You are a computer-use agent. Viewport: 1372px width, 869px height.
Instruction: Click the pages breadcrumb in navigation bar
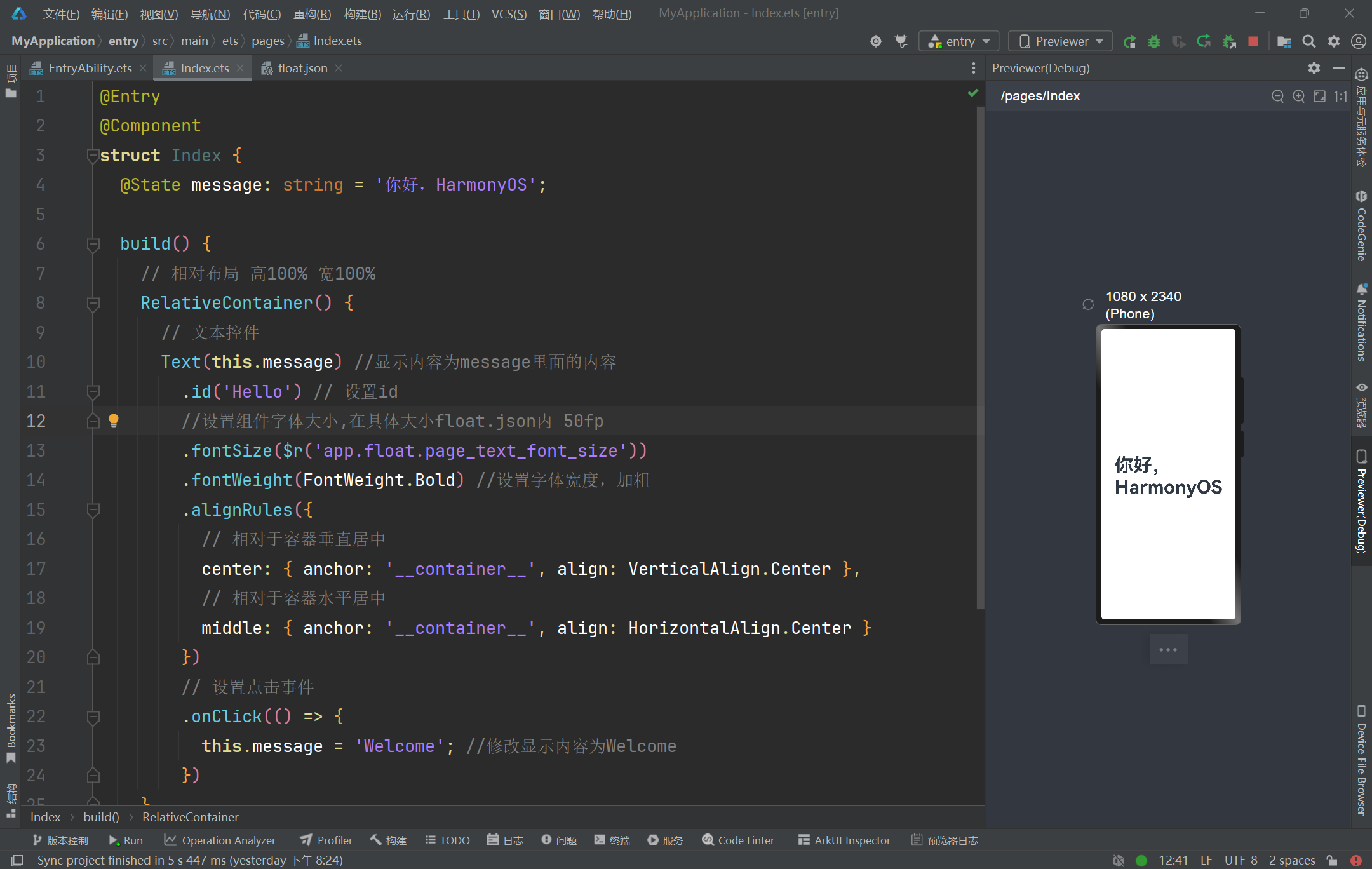[x=267, y=41]
